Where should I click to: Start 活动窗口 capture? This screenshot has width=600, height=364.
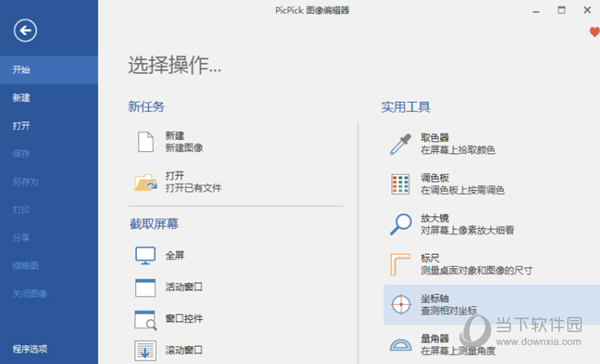coord(184,287)
